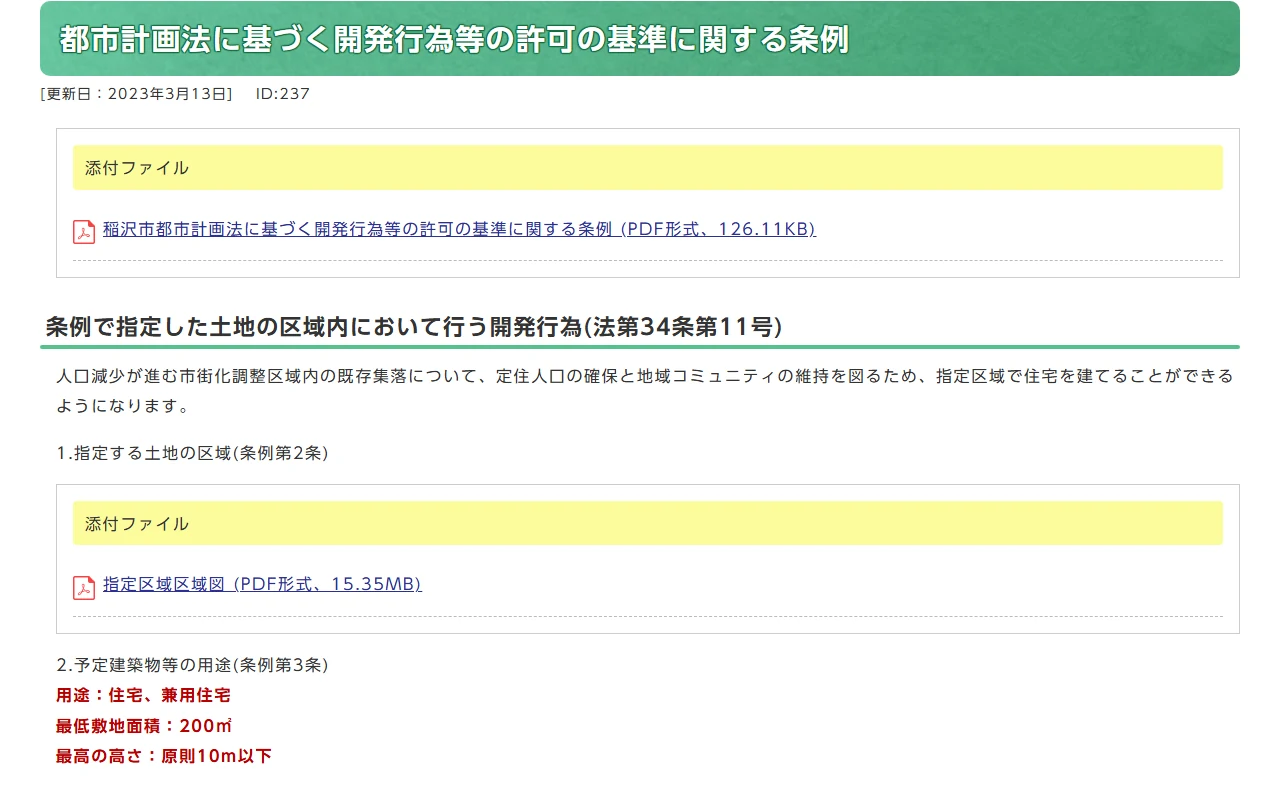Click the 添付ファイル header above 指定区域区域図
The width and height of the screenshot is (1280, 790).
pos(648,524)
